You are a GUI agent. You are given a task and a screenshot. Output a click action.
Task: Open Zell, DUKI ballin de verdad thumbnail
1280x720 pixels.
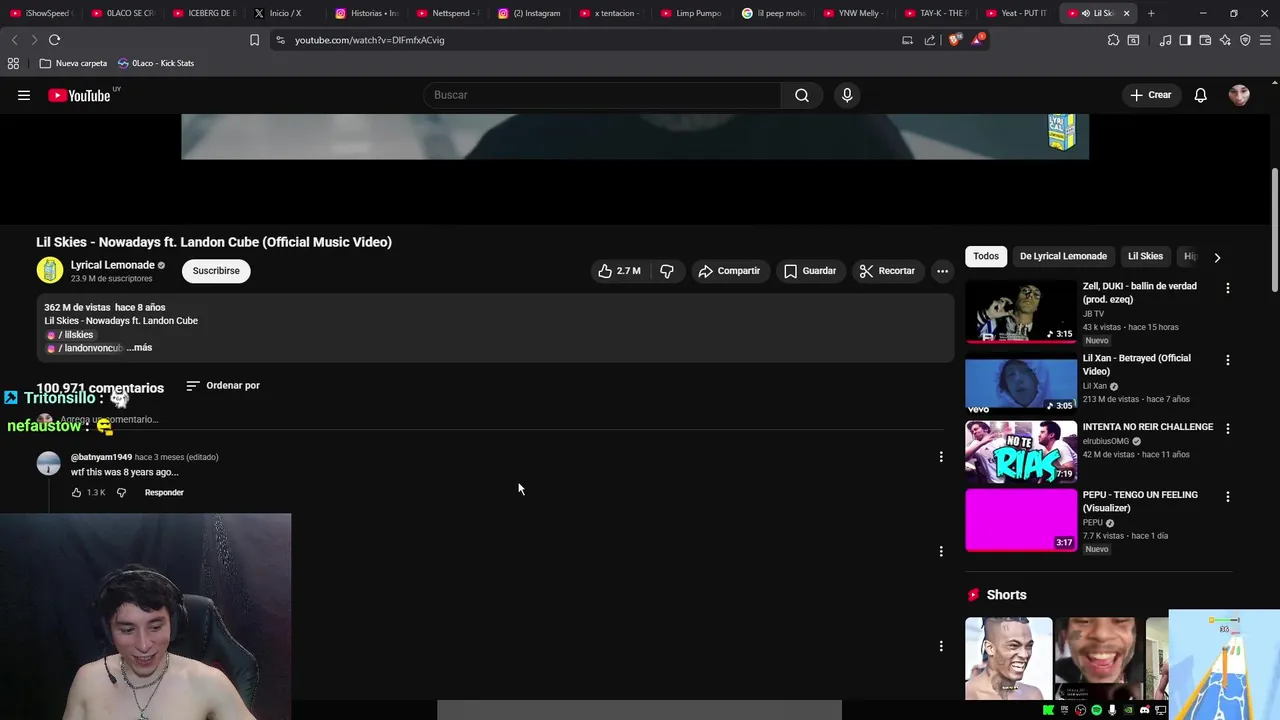(x=1021, y=312)
